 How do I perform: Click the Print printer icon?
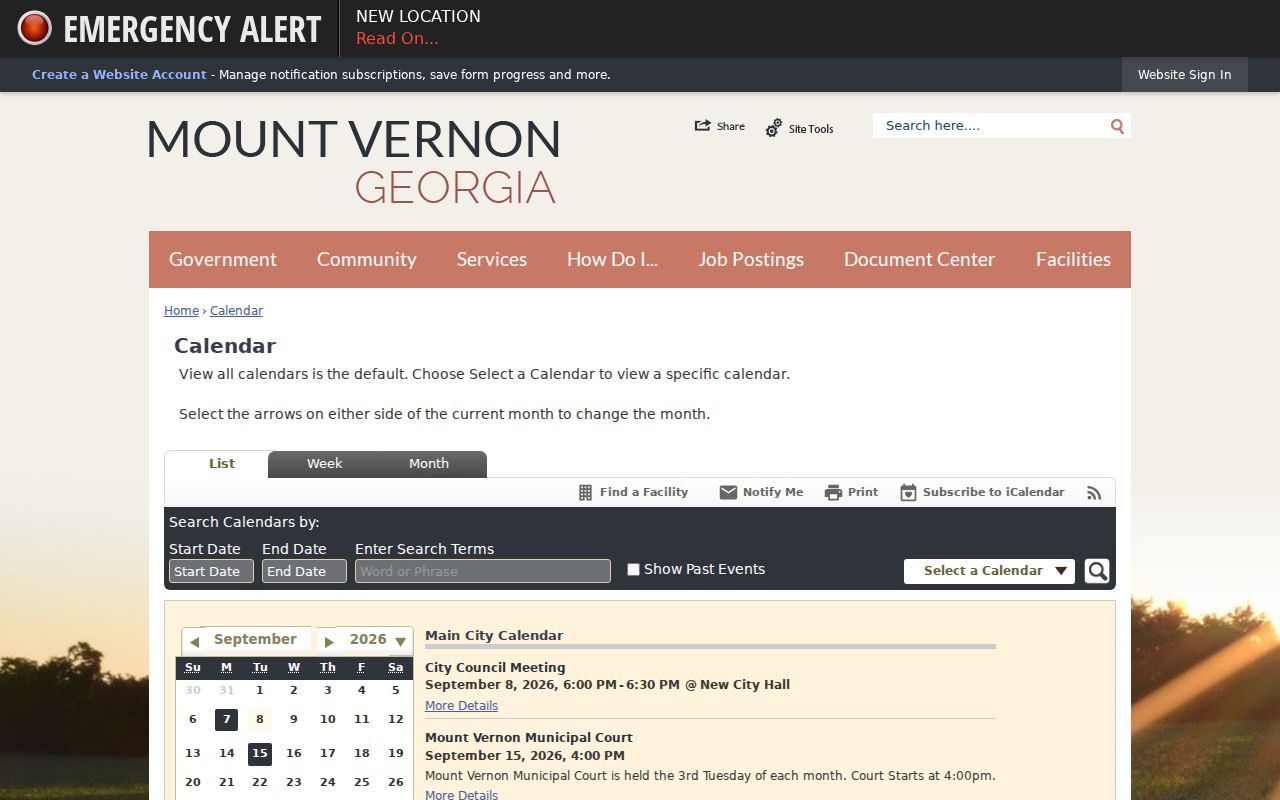click(x=833, y=492)
